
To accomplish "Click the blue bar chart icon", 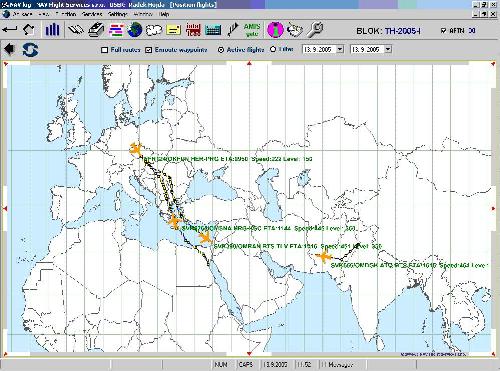I will point(52,30).
